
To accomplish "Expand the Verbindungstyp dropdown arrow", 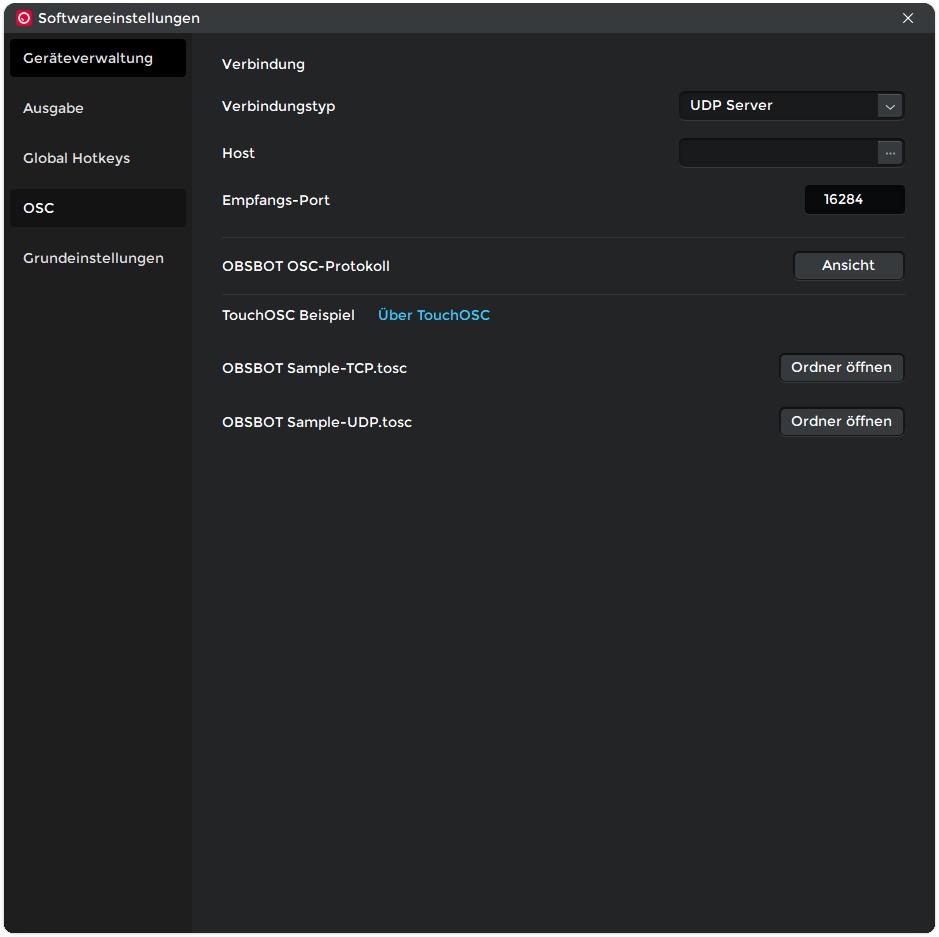I will pos(890,106).
